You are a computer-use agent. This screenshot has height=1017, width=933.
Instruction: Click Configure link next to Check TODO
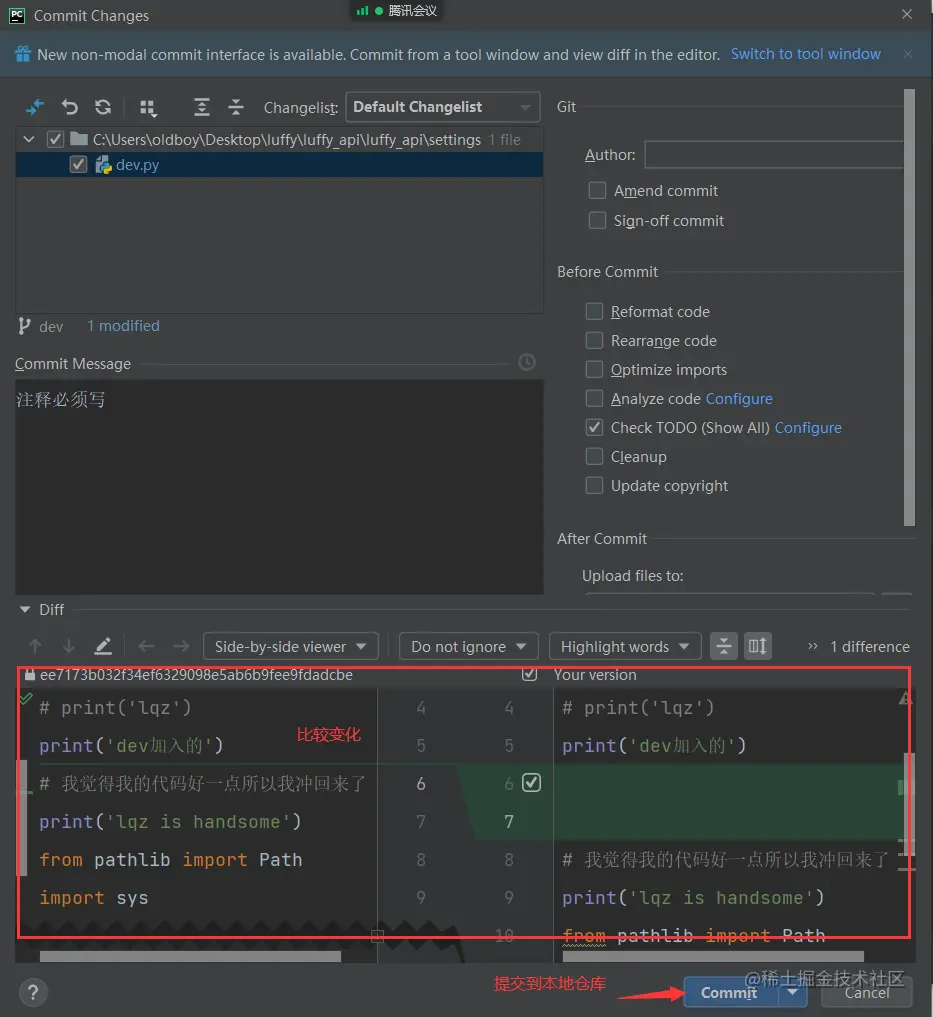808,427
